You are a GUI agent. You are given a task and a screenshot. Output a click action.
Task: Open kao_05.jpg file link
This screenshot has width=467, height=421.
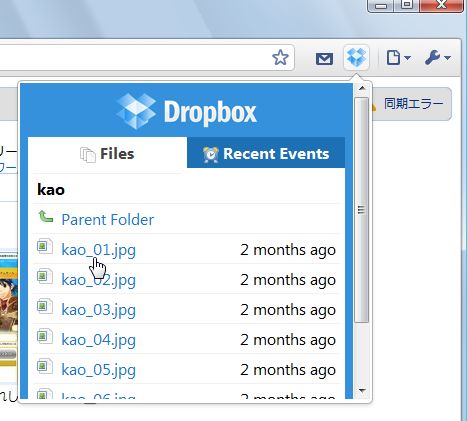point(99,370)
